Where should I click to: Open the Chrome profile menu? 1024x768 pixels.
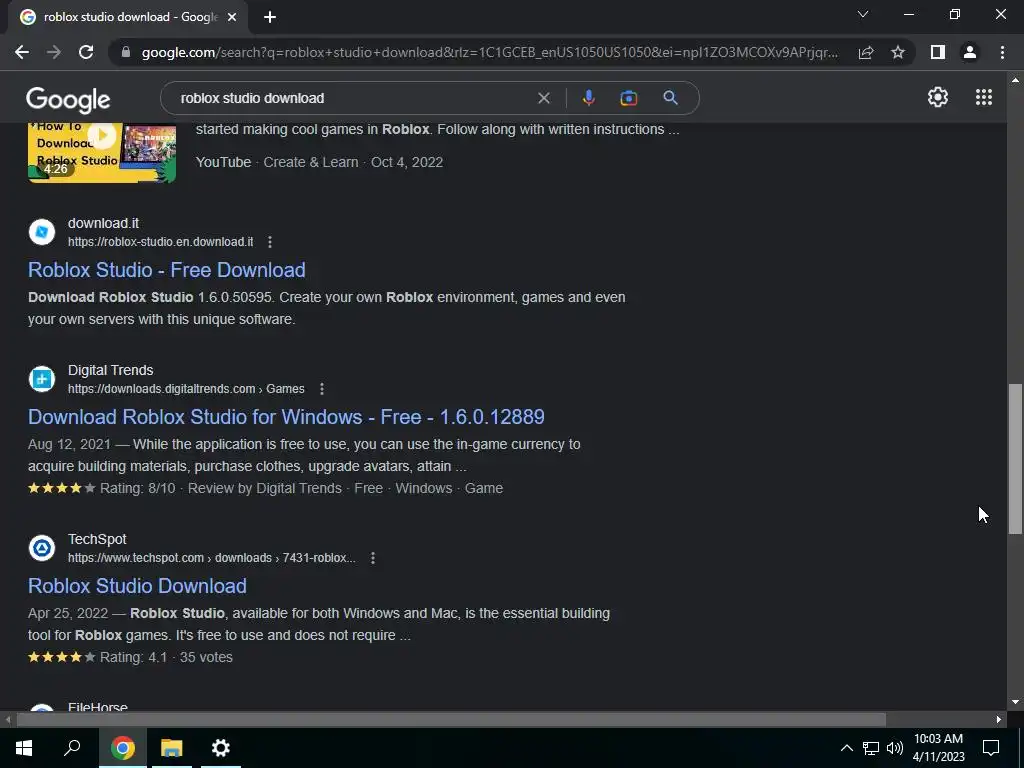click(970, 52)
